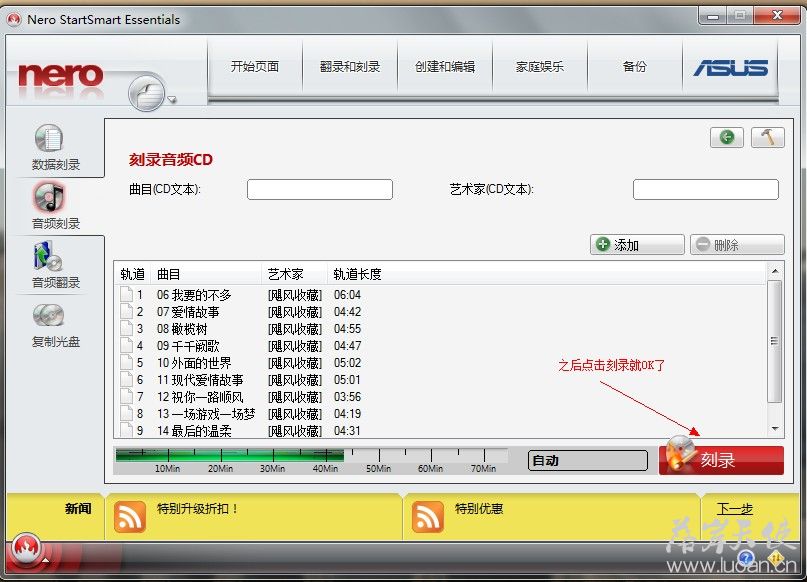This screenshot has width=807, height=582.
Task: Select track "10 外面的世界"
Action: point(194,363)
